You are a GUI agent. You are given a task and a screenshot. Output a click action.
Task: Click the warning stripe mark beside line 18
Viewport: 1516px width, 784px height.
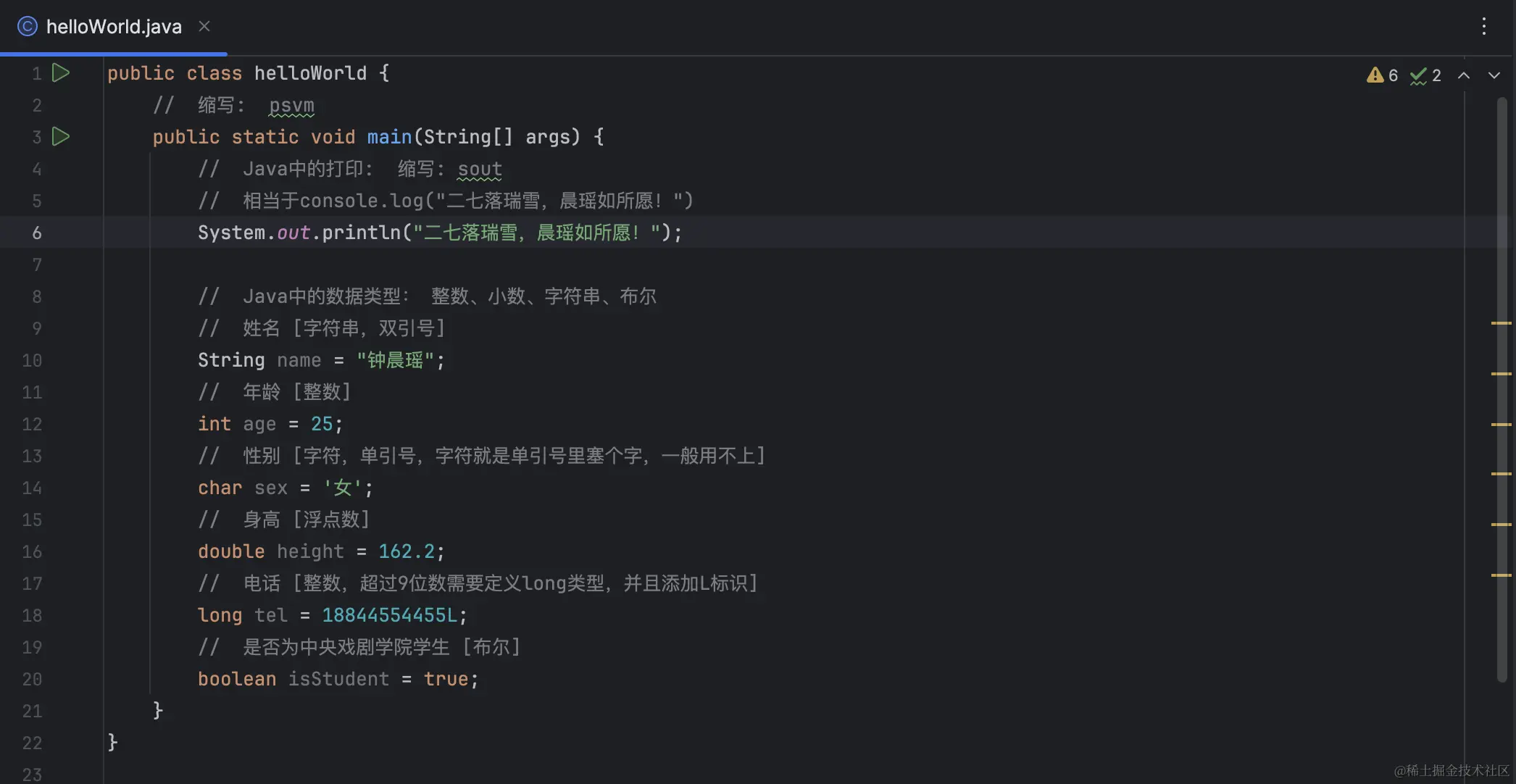click(1501, 575)
